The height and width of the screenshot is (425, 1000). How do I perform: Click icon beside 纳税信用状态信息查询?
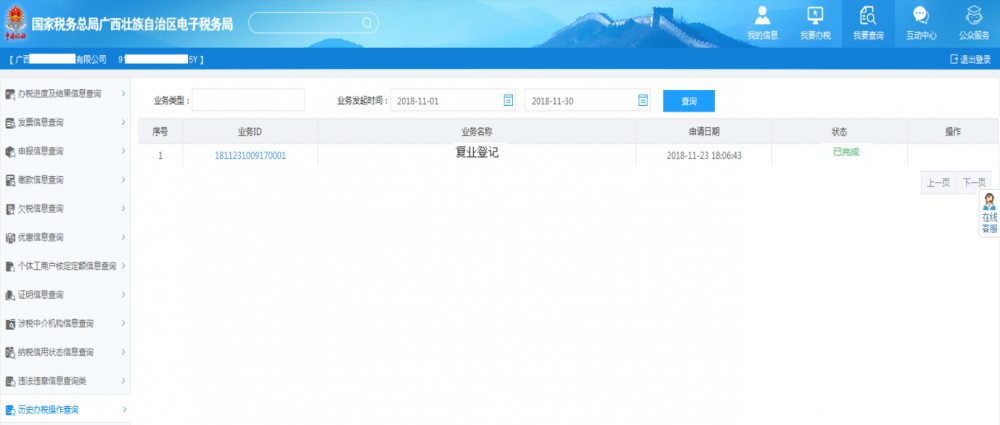[x=10, y=352]
